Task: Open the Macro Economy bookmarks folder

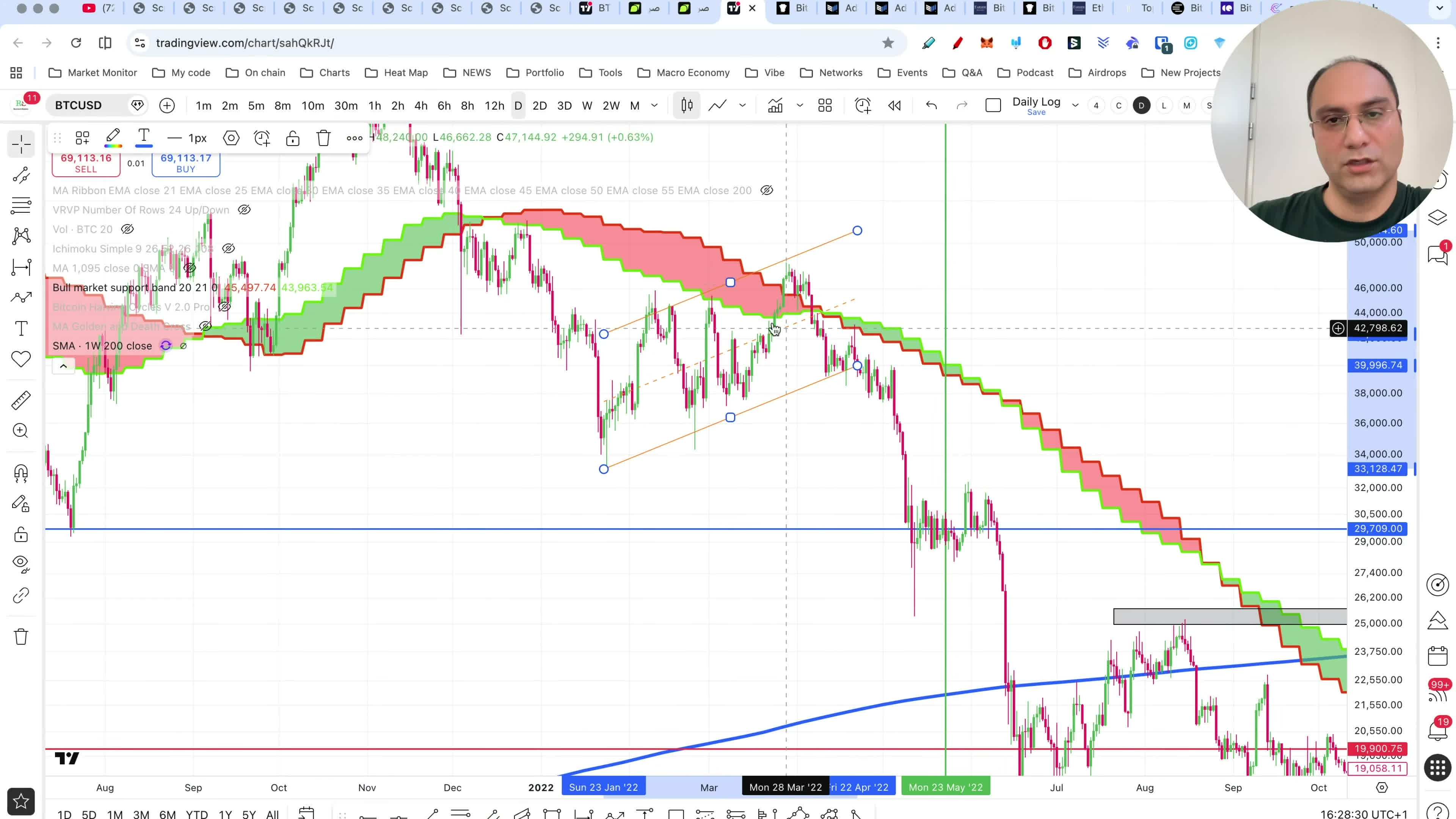Action: click(x=683, y=72)
